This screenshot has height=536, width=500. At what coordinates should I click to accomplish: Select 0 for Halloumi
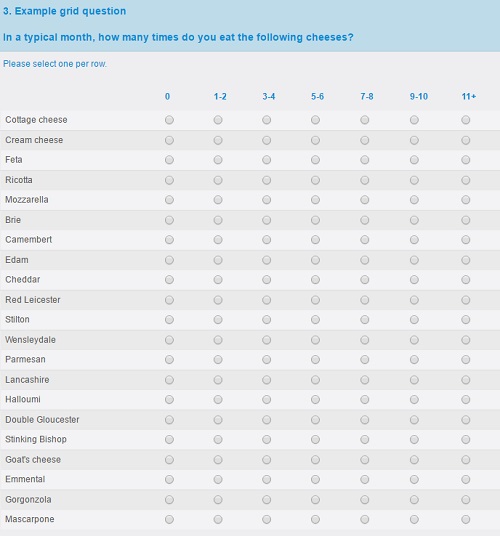click(169, 400)
